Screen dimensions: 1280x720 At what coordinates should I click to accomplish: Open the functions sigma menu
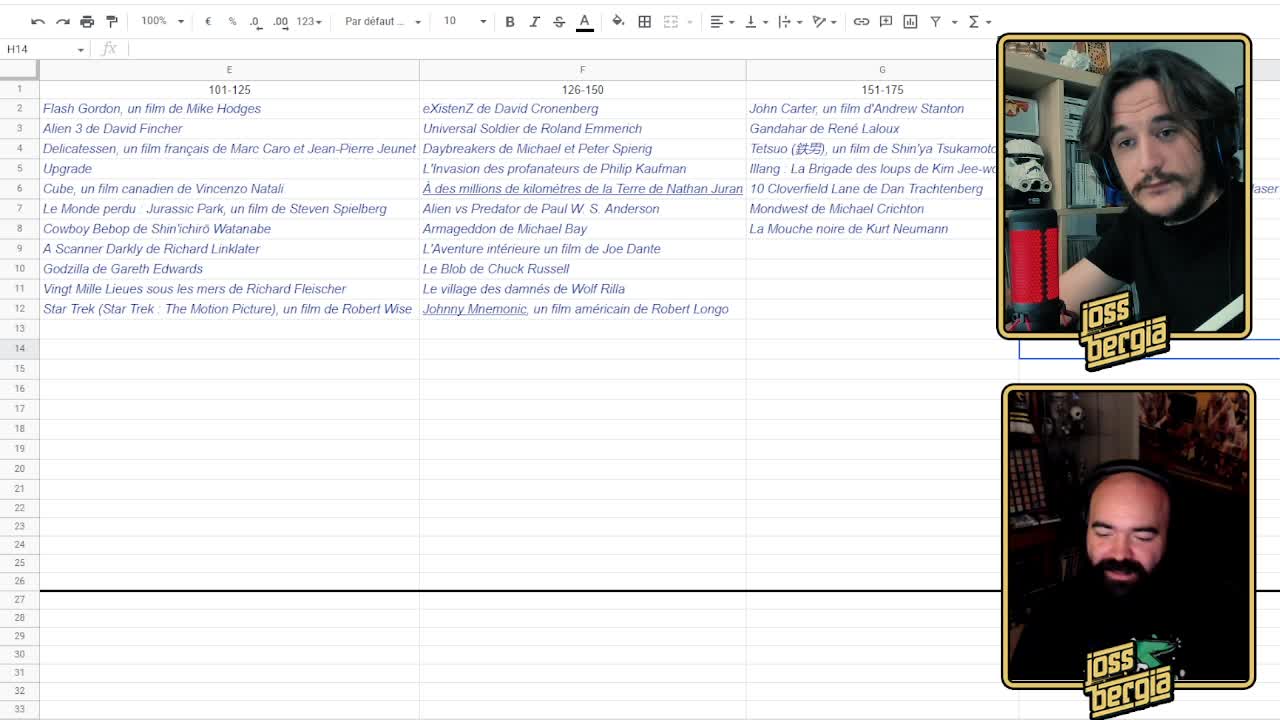979,21
